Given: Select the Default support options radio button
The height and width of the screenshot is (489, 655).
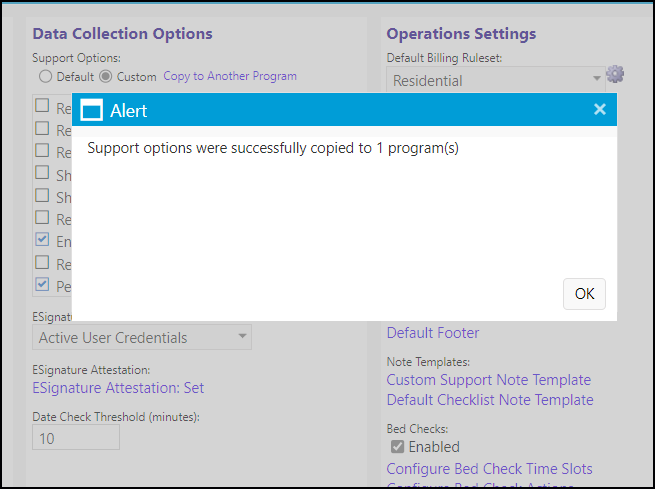Looking at the screenshot, I should (45, 76).
